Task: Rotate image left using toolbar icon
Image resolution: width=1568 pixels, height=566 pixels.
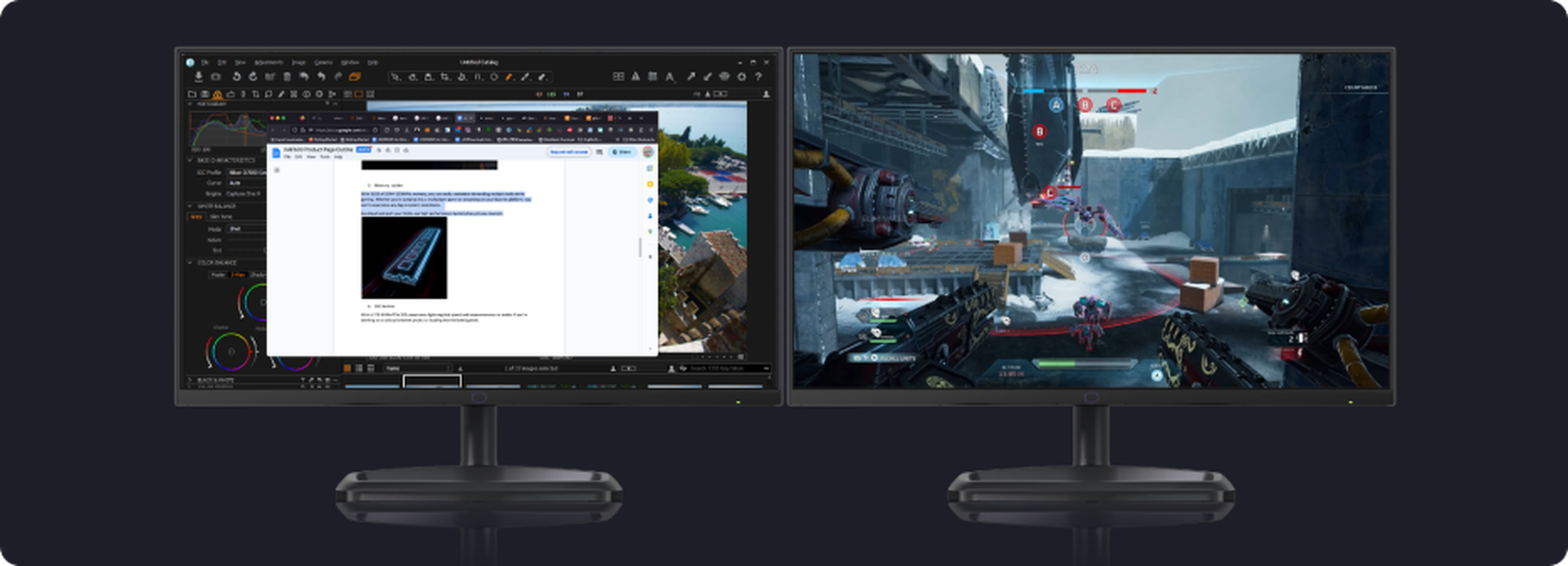Action: (237, 77)
